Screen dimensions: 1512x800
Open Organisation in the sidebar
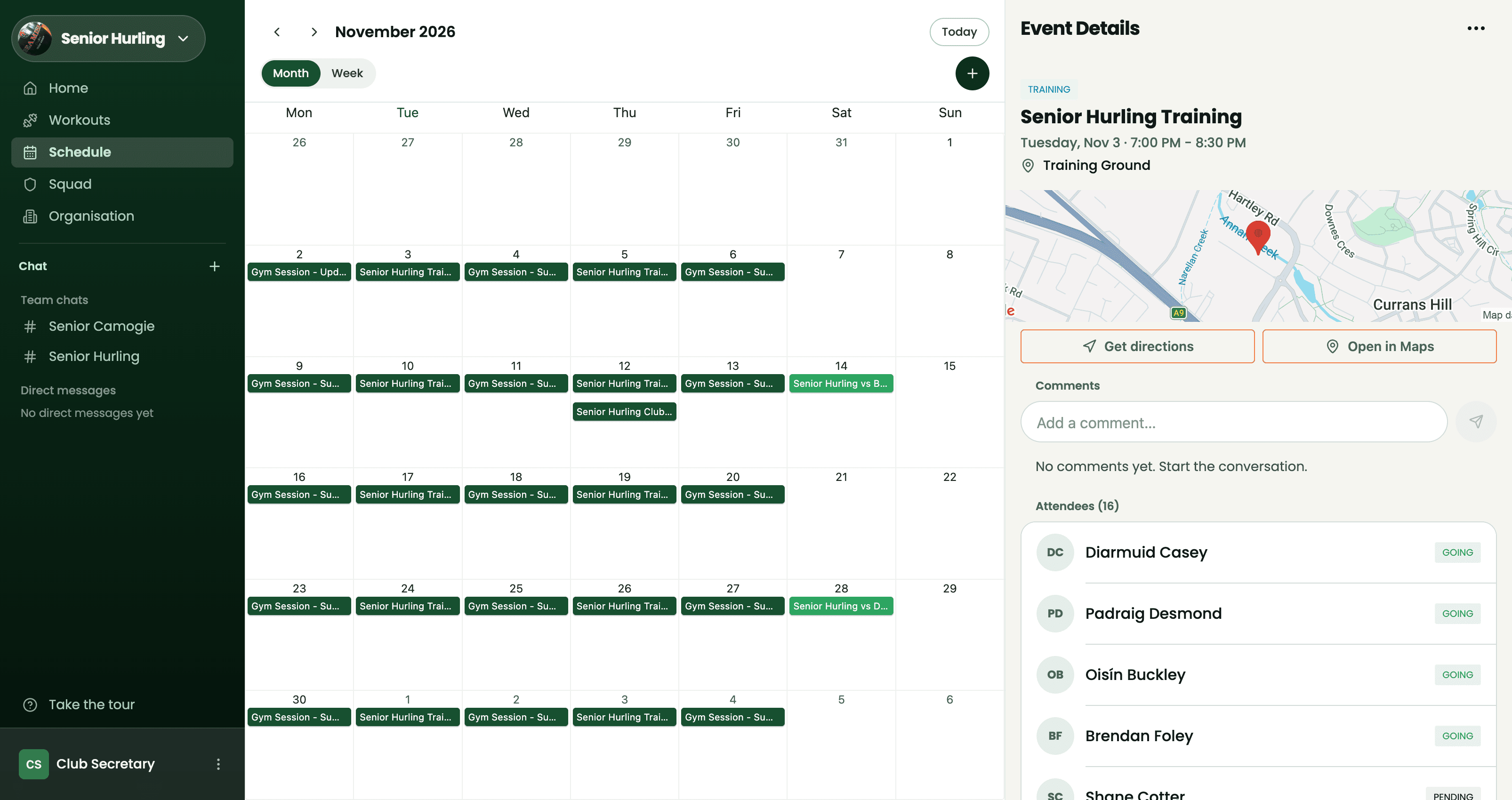[122, 216]
